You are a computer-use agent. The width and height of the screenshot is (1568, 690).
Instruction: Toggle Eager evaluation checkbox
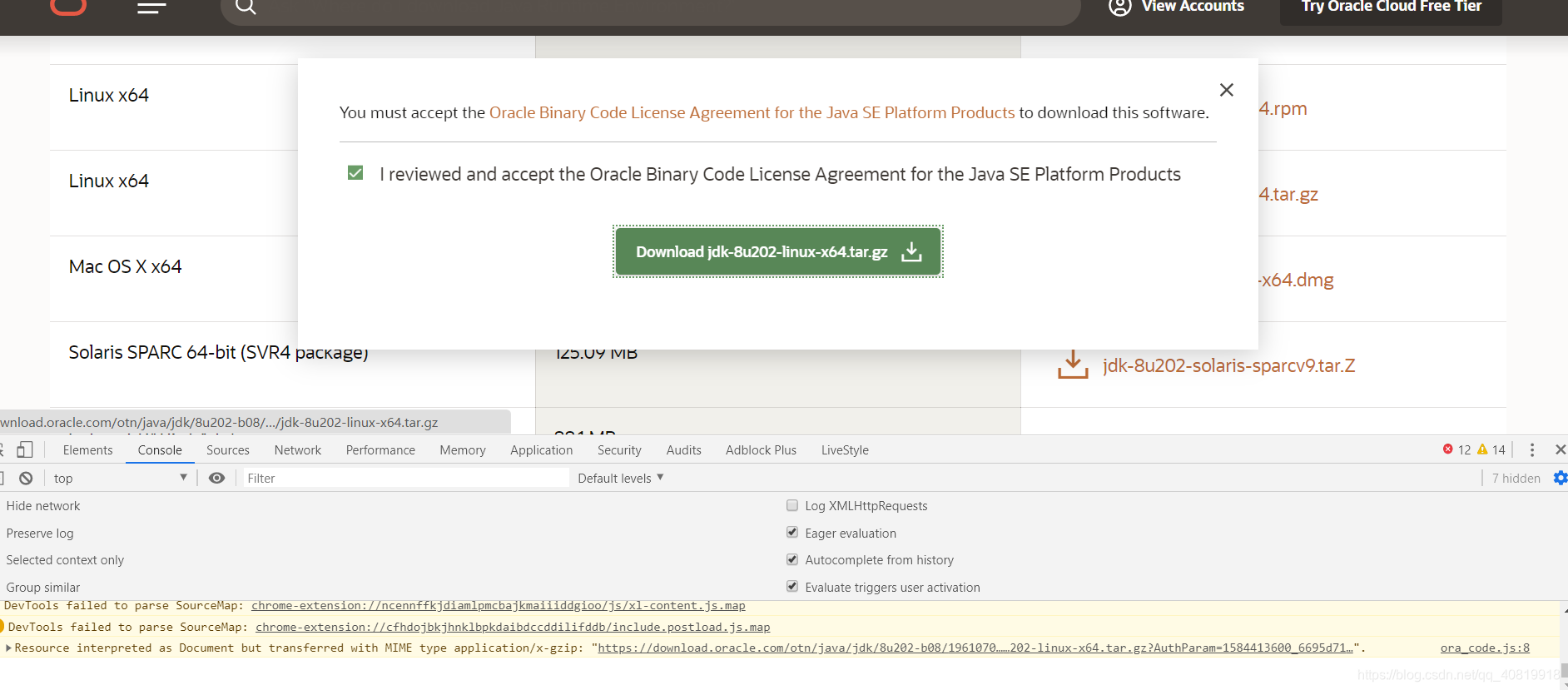792,533
